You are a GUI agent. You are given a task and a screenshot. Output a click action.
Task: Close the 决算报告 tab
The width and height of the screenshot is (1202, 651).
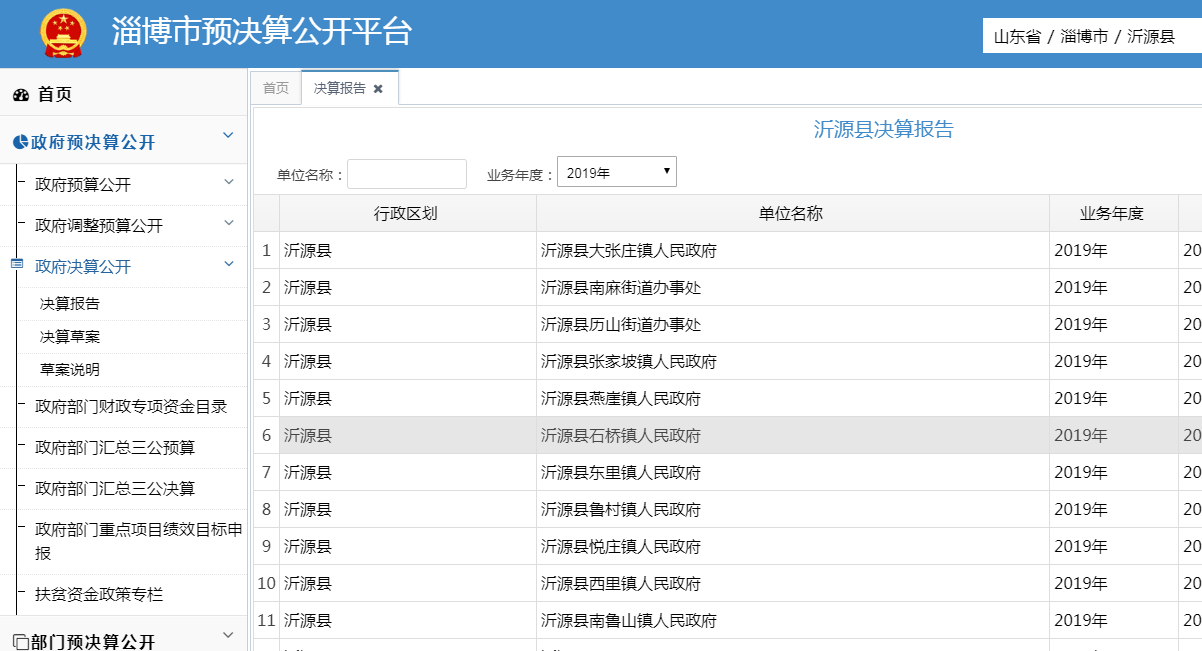(378, 89)
